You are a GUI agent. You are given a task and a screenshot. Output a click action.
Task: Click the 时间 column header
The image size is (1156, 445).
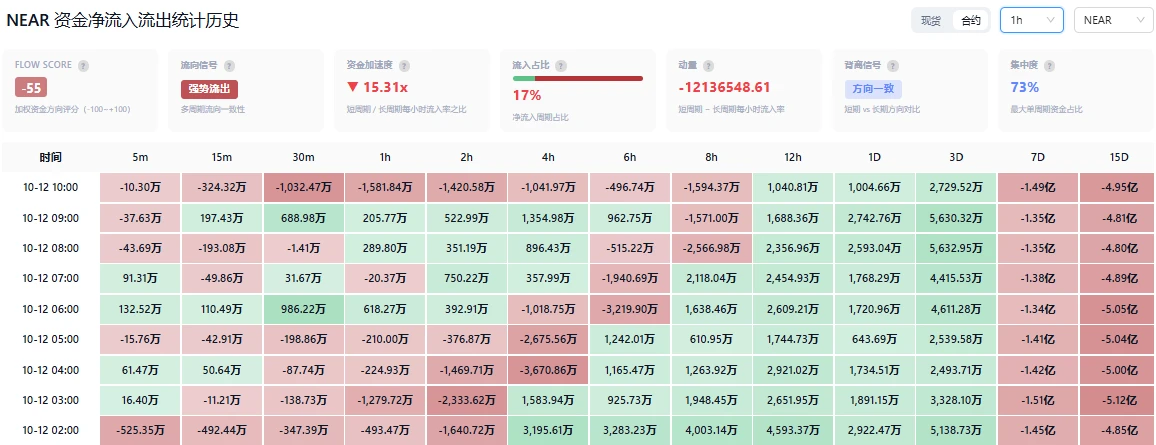[50, 157]
